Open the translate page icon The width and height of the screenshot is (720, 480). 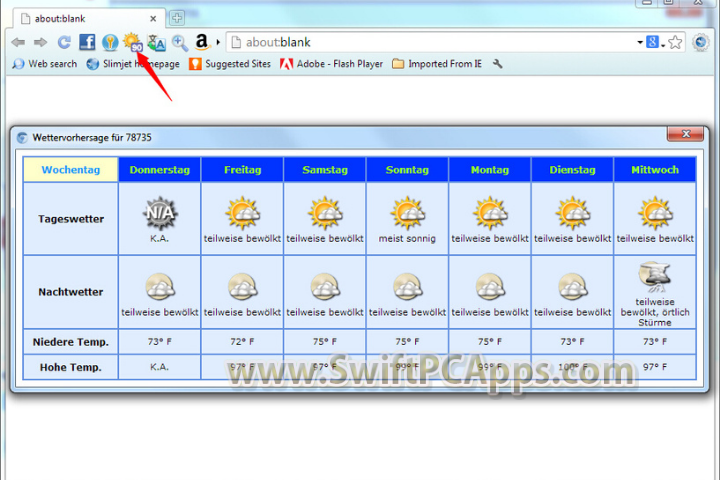click(156, 42)
